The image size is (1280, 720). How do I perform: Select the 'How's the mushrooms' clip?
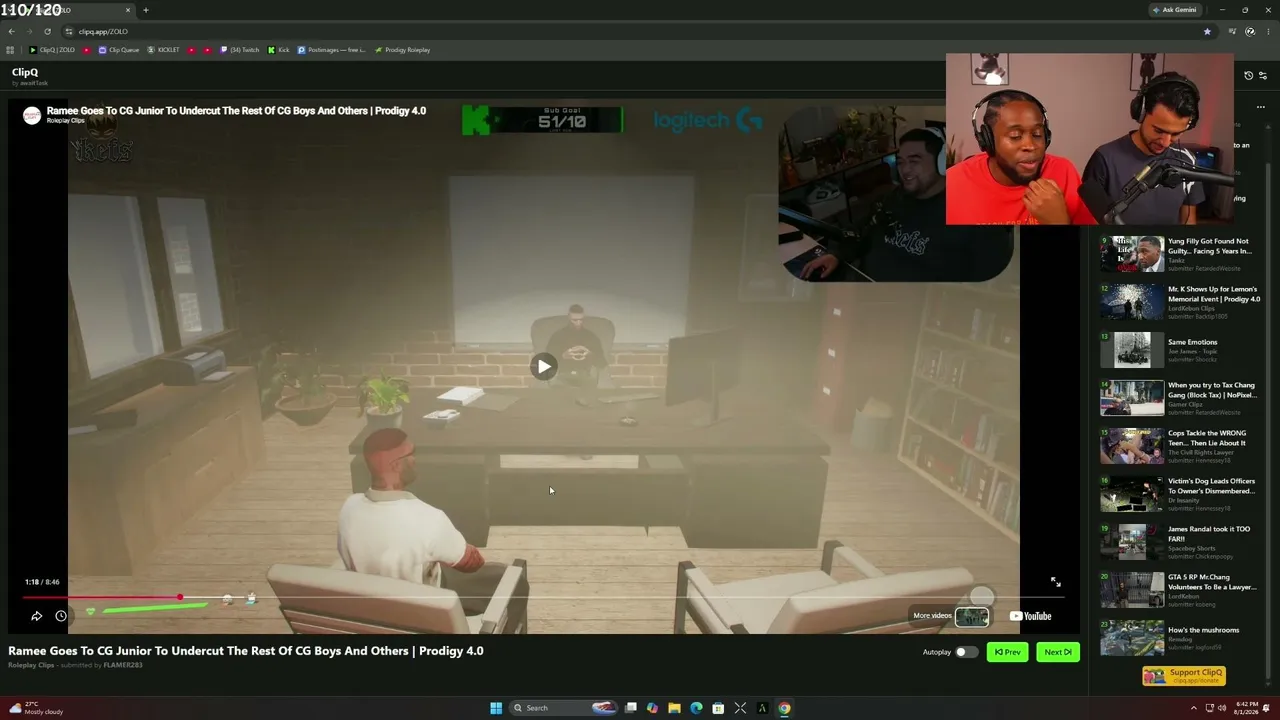pos(1179,638)
